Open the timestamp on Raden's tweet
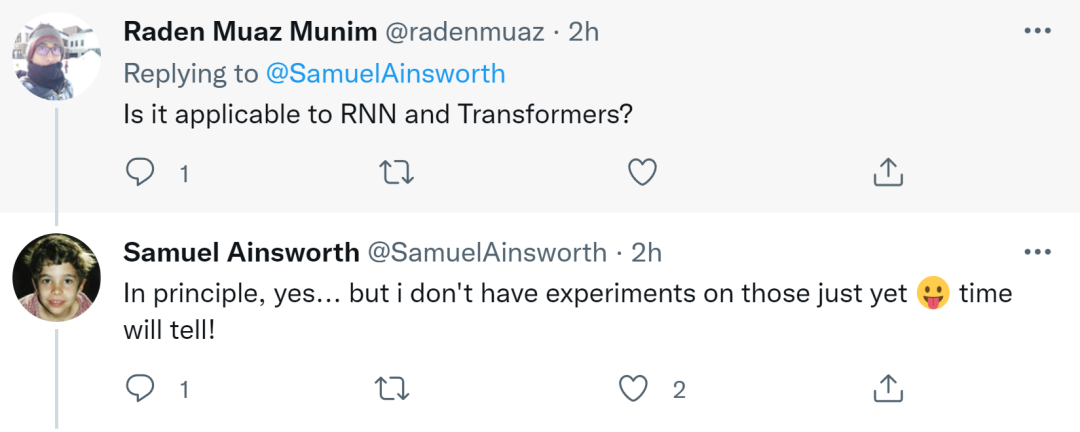This screenshot has height=432, width=1080. coord(583,32)
